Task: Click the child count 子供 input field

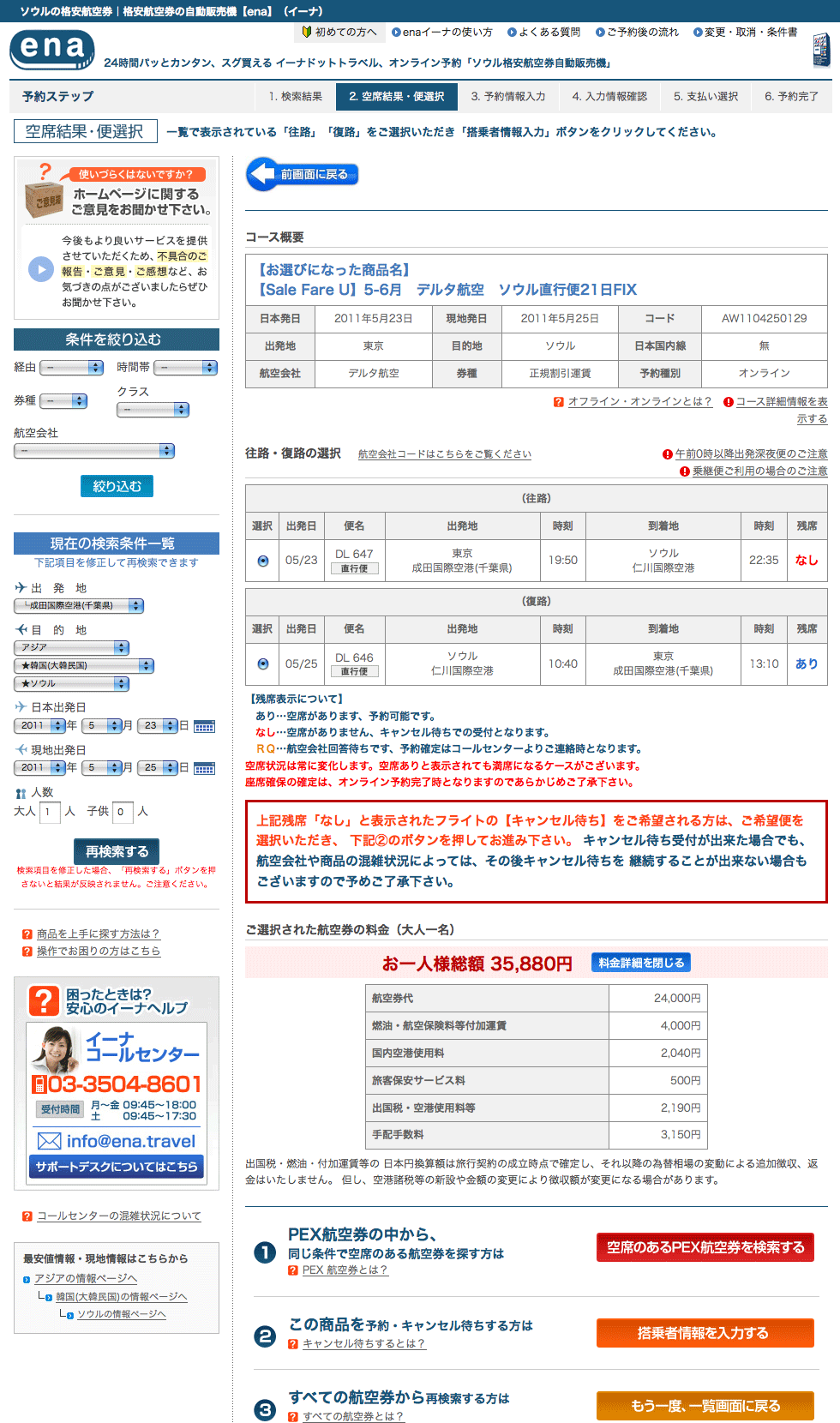Action: pos(123,812)
